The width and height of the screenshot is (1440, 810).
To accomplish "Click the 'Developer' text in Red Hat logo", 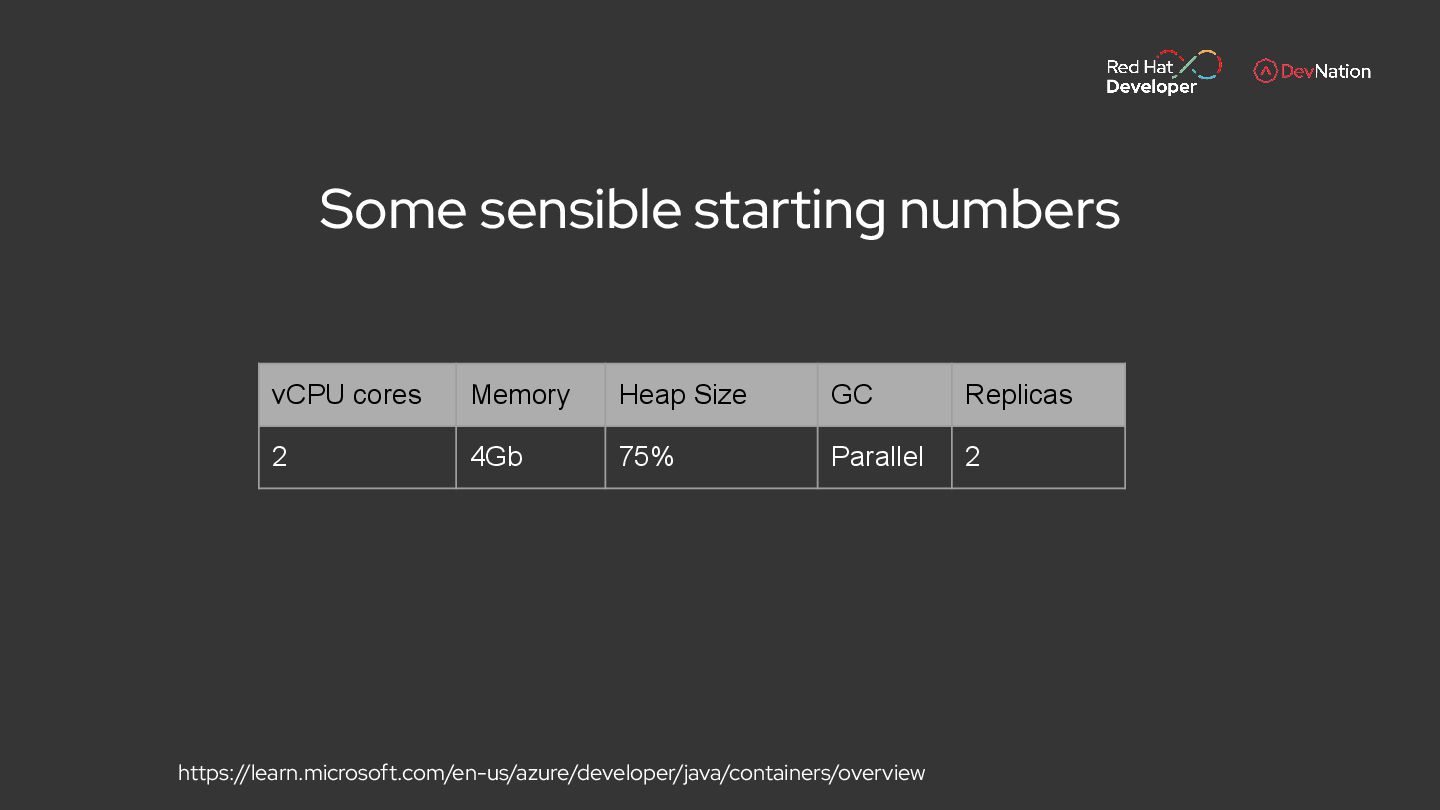I will [x=1151, y=87].
